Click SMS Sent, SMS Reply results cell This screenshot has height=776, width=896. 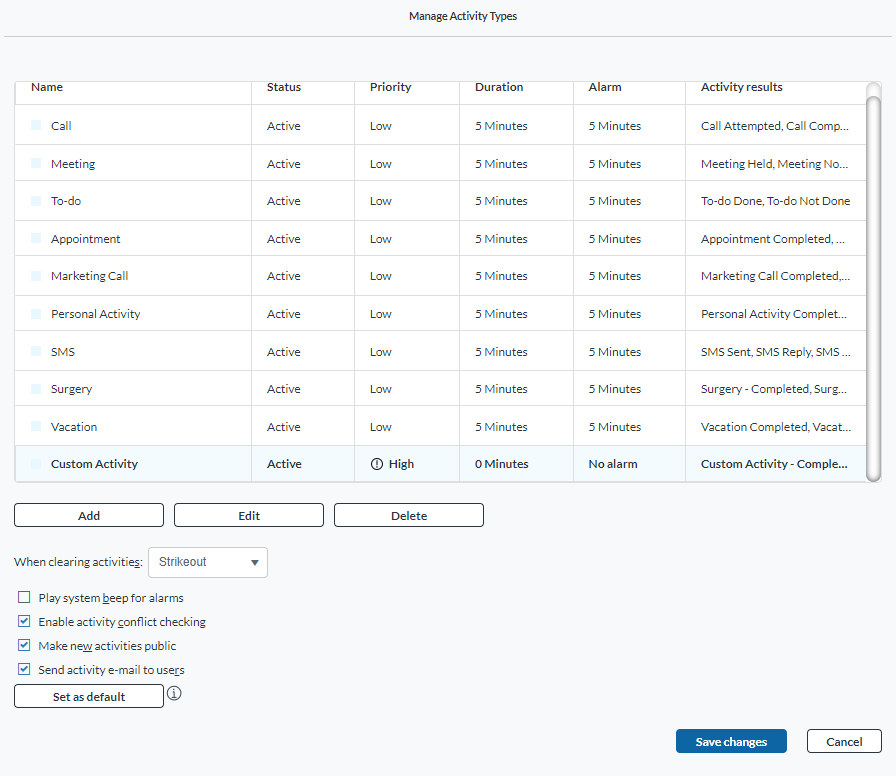776,352
